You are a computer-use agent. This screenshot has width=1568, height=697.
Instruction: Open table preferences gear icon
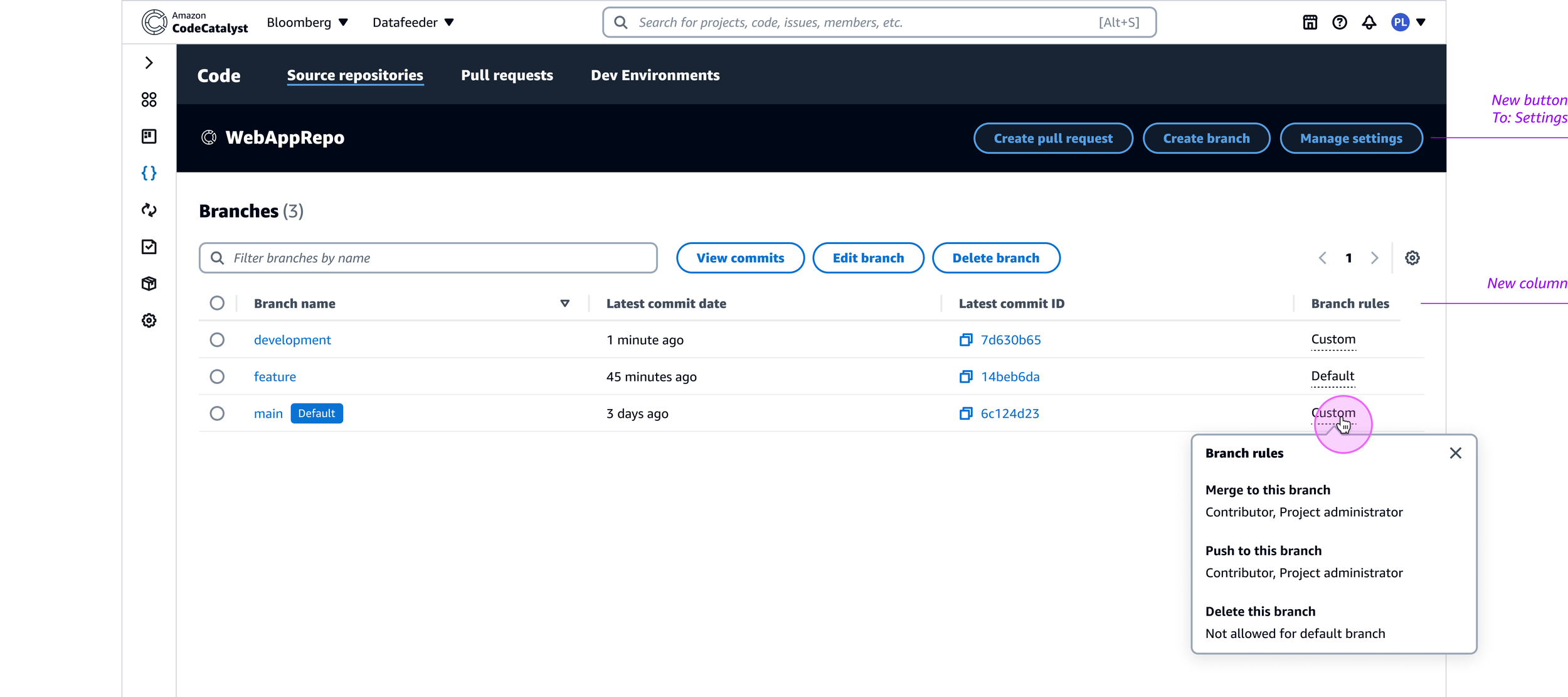coord(1412,258)
